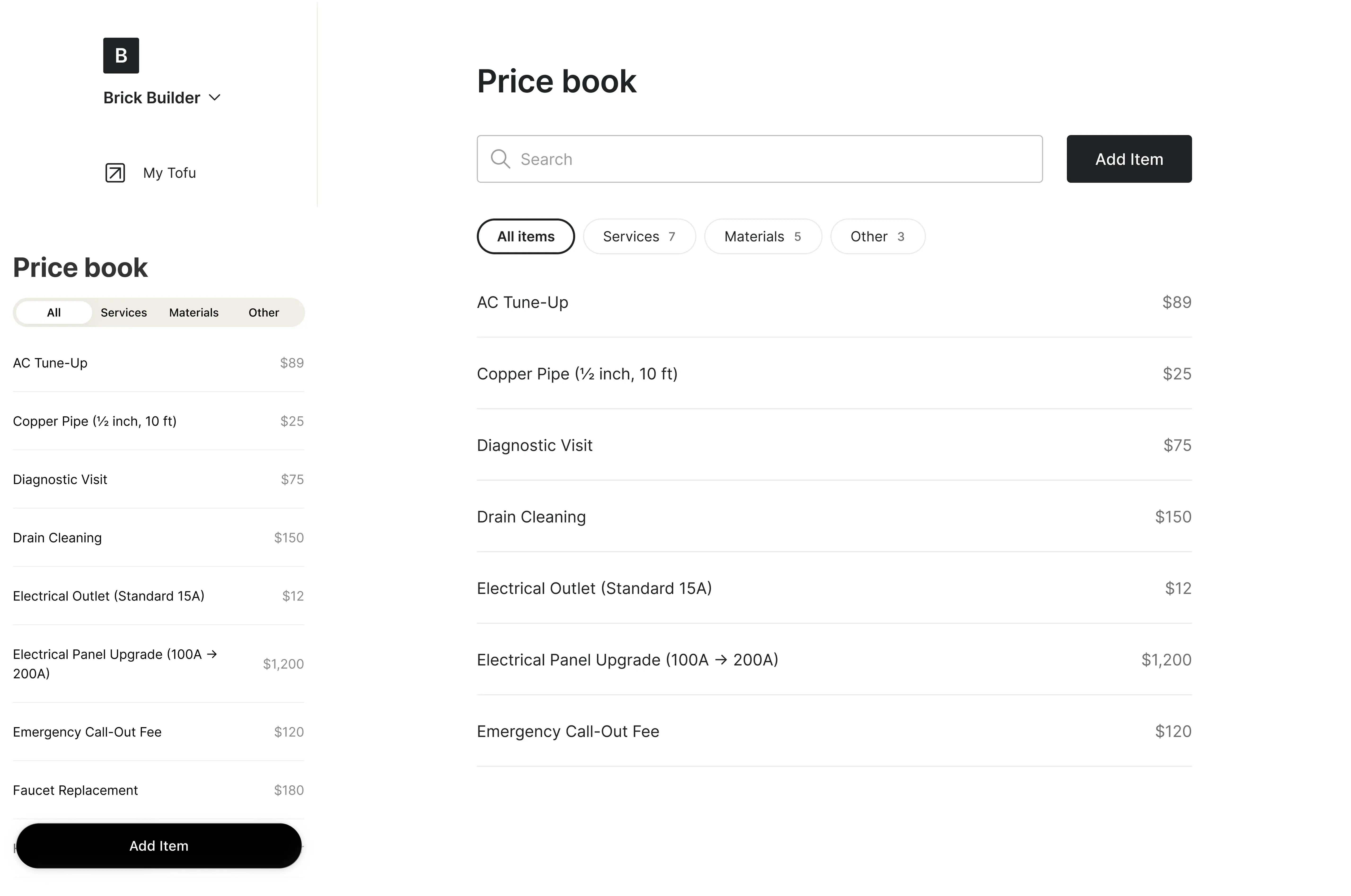This screenshot has height=896, width=1351.
Task: Expand the Brick Builder dropdown chevron
Action: pyautogui.click(x=215, y=98)
